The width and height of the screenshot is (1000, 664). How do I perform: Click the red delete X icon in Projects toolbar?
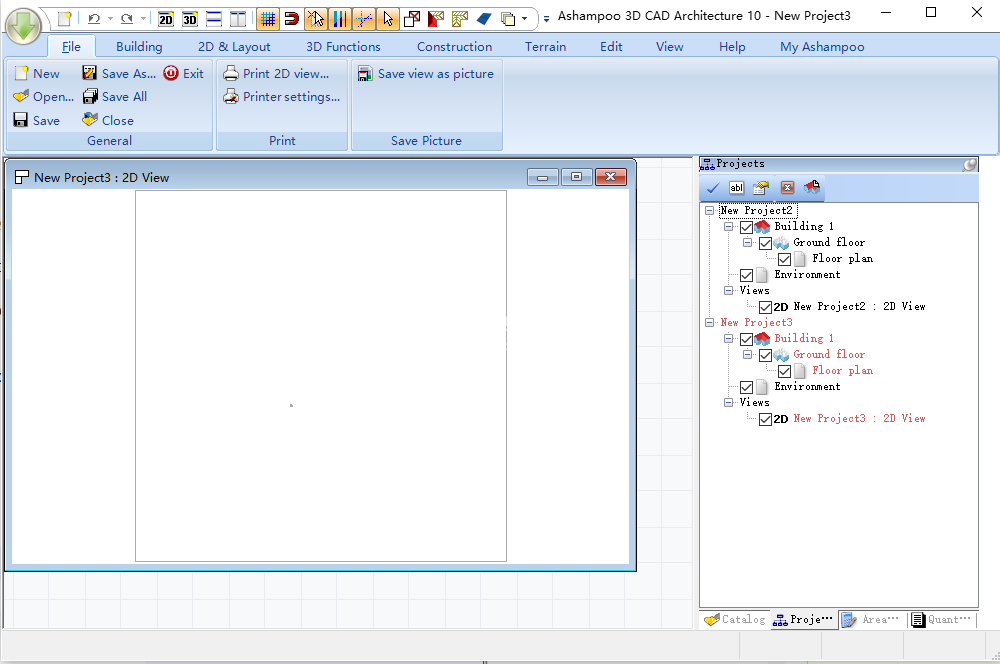(787, 188)
